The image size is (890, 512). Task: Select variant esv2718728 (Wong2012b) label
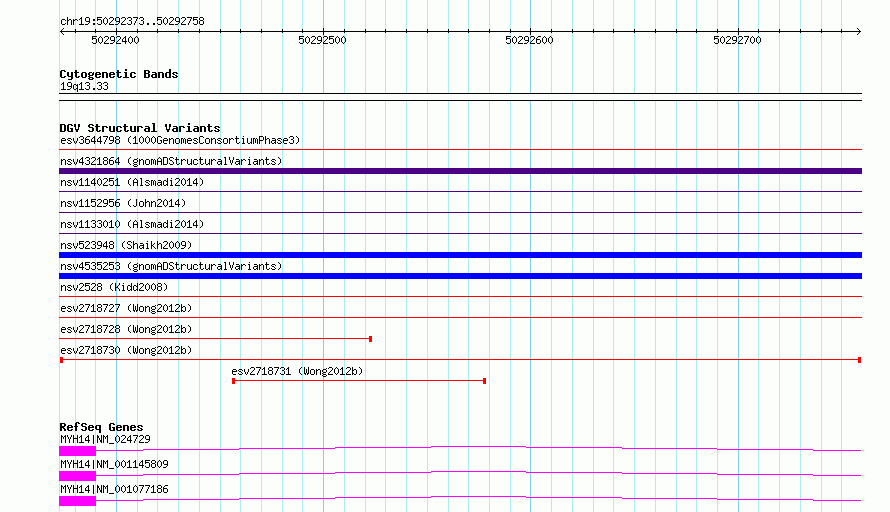126,329
